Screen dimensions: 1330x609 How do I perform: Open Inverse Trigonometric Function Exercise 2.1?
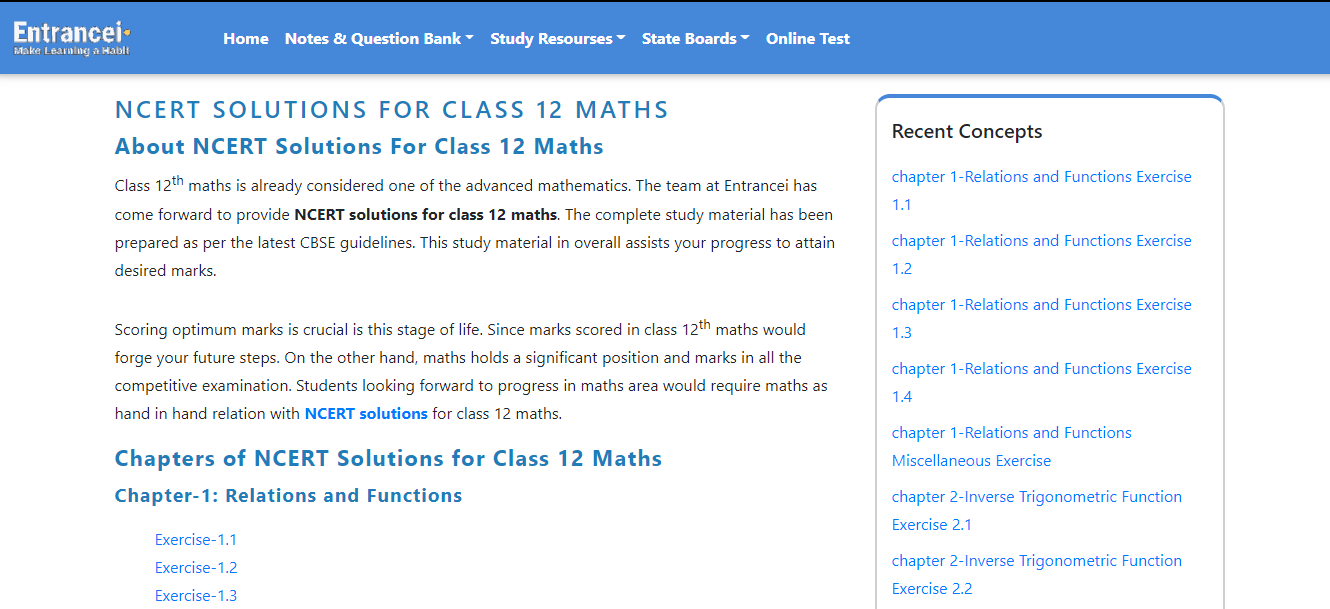point(1036,510)
